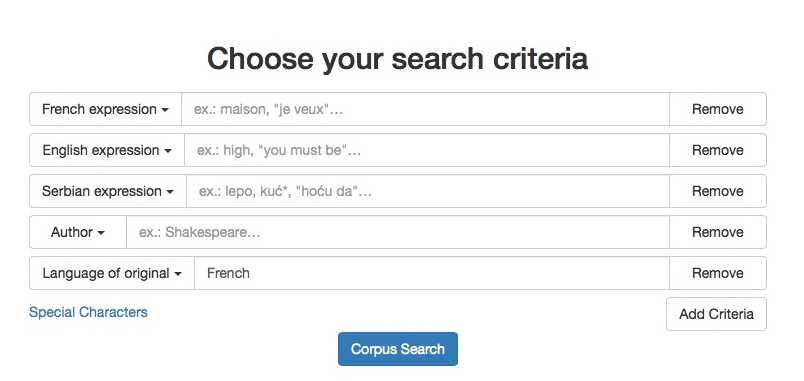Click the Add Criteria button
The image size is (804, 381).
(716, 314)
